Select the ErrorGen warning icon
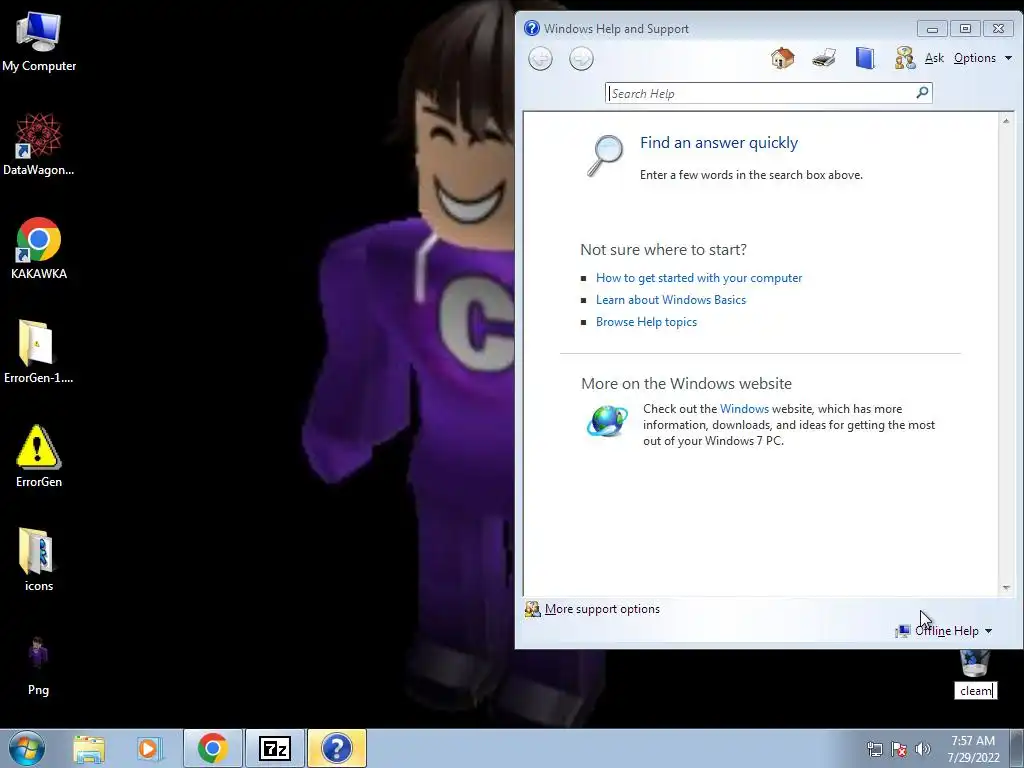Image resolution: width=1024 pixels, height=768 pixels. coord(39,456)
